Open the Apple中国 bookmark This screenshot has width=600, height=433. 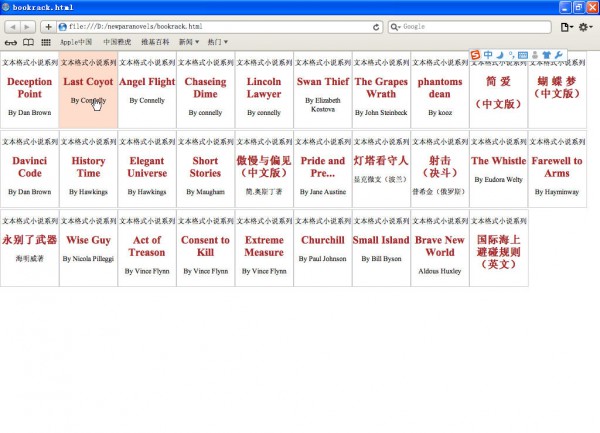76,42
